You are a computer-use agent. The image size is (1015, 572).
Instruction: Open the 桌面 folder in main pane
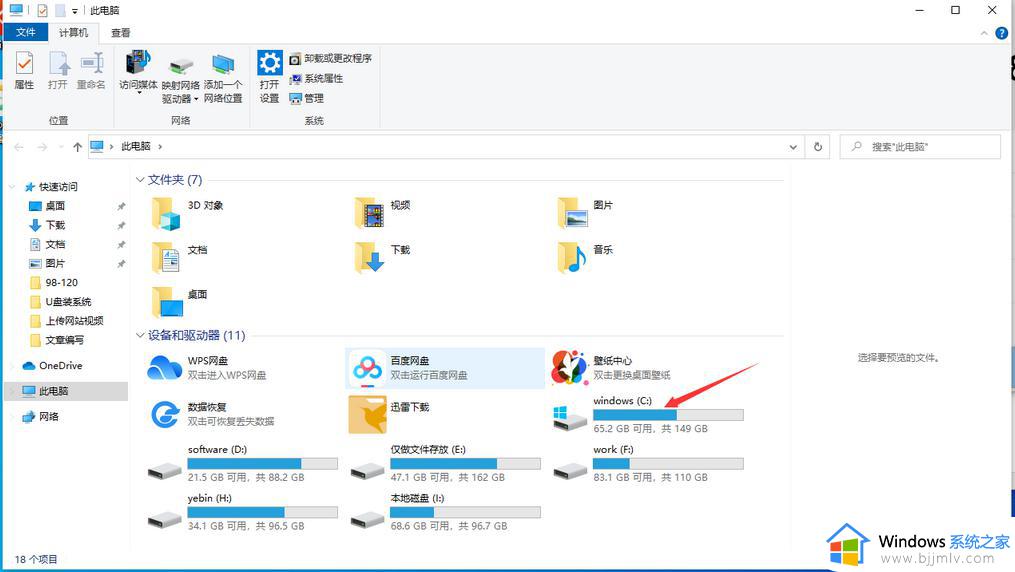coord(180,302)
